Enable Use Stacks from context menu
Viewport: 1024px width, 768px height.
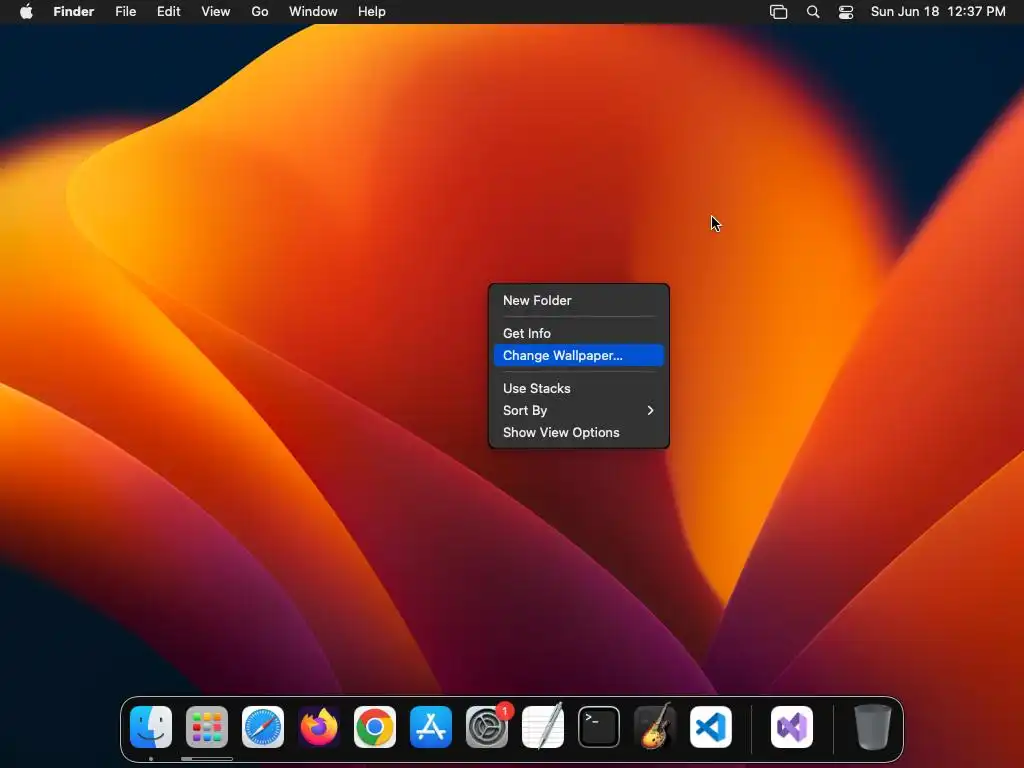coord(579,388)
